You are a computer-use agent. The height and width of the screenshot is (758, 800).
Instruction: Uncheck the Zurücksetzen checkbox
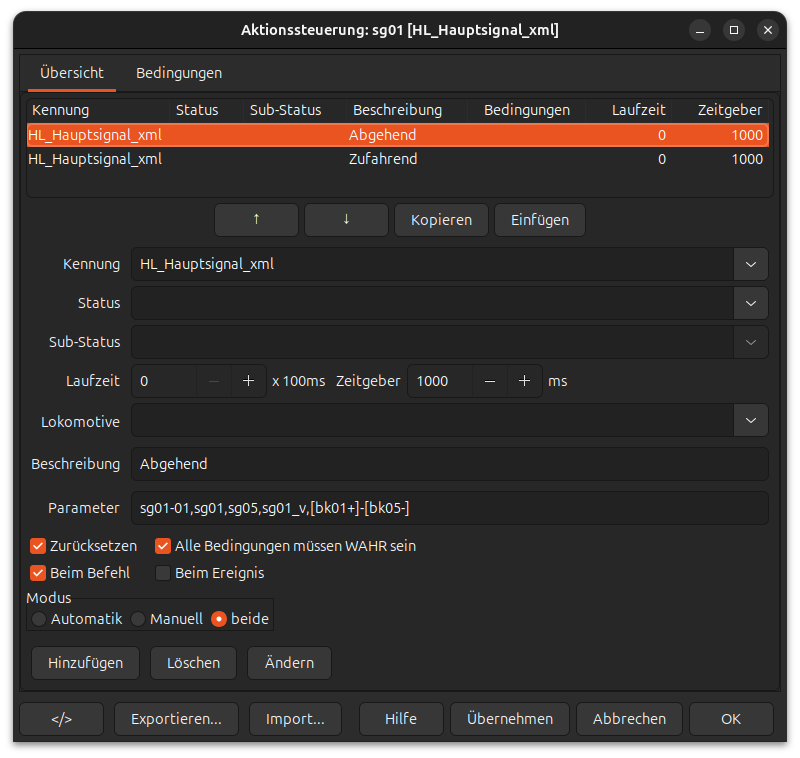coord(39,546)
